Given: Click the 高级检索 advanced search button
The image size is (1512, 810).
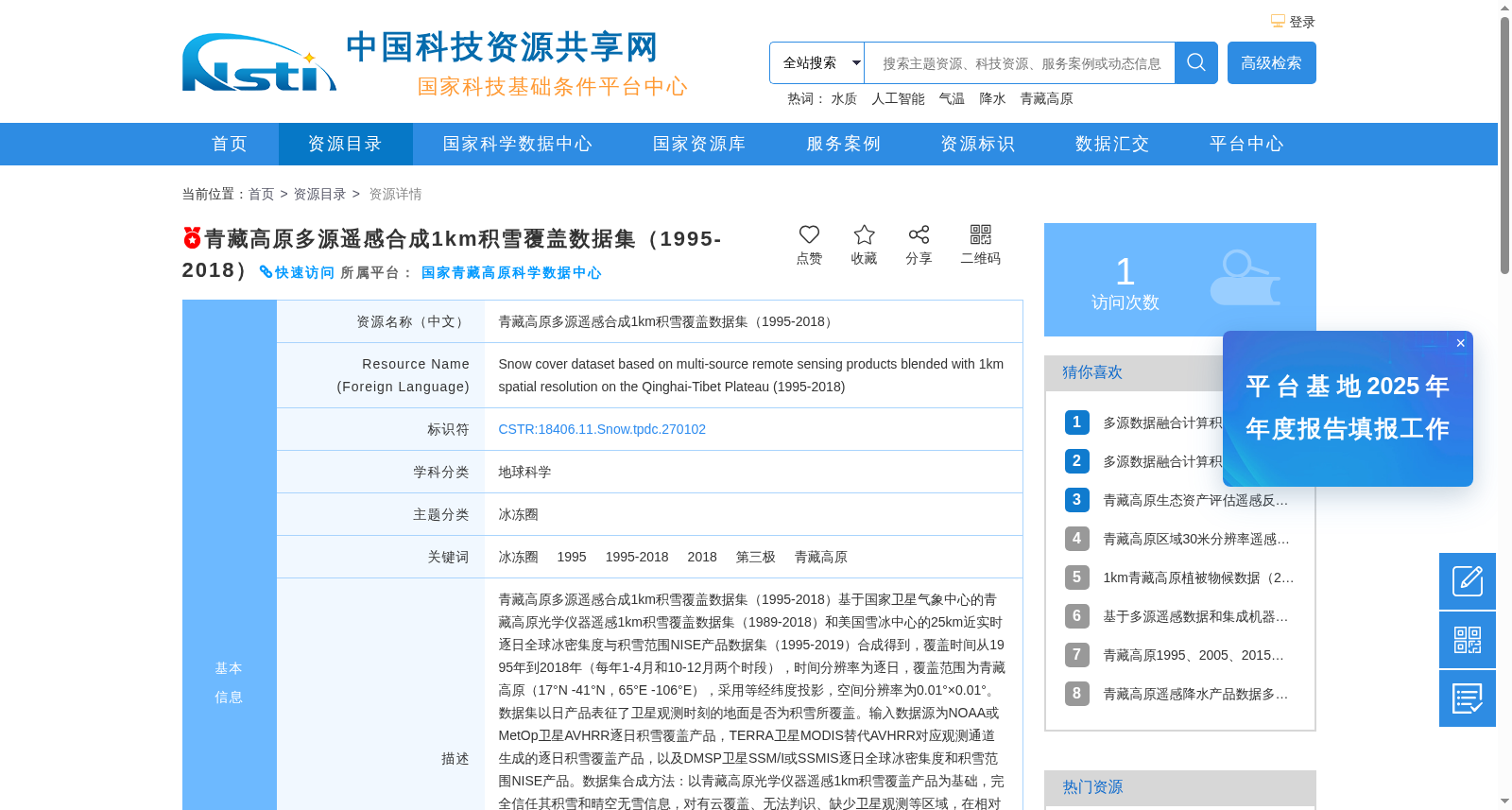Looking at the screenshot, I should point(1271,62).
